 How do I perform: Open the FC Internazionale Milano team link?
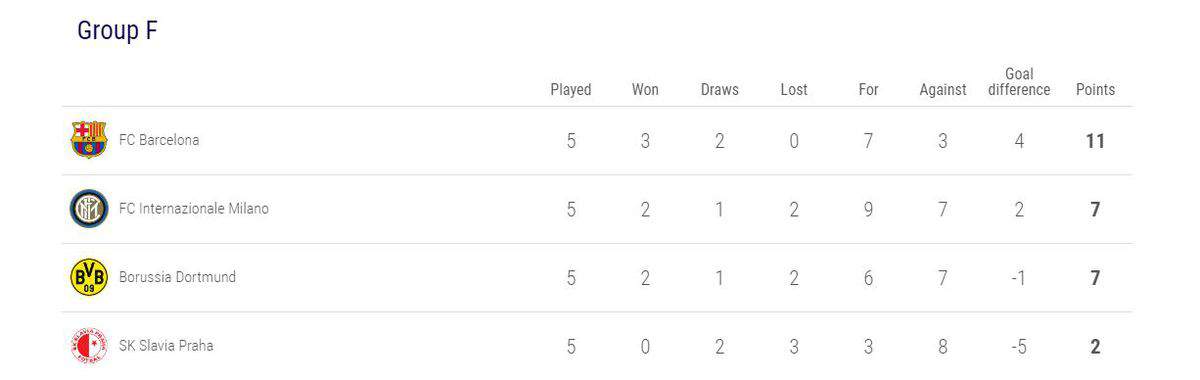[x=194, y=209]
